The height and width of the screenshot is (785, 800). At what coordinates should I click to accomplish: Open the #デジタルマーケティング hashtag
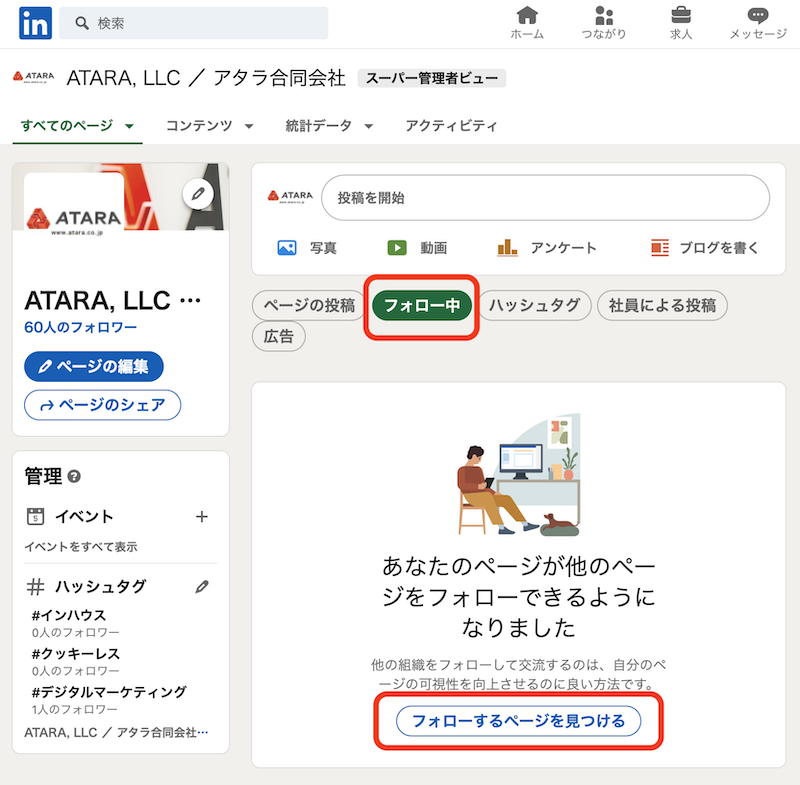[109, 692]
